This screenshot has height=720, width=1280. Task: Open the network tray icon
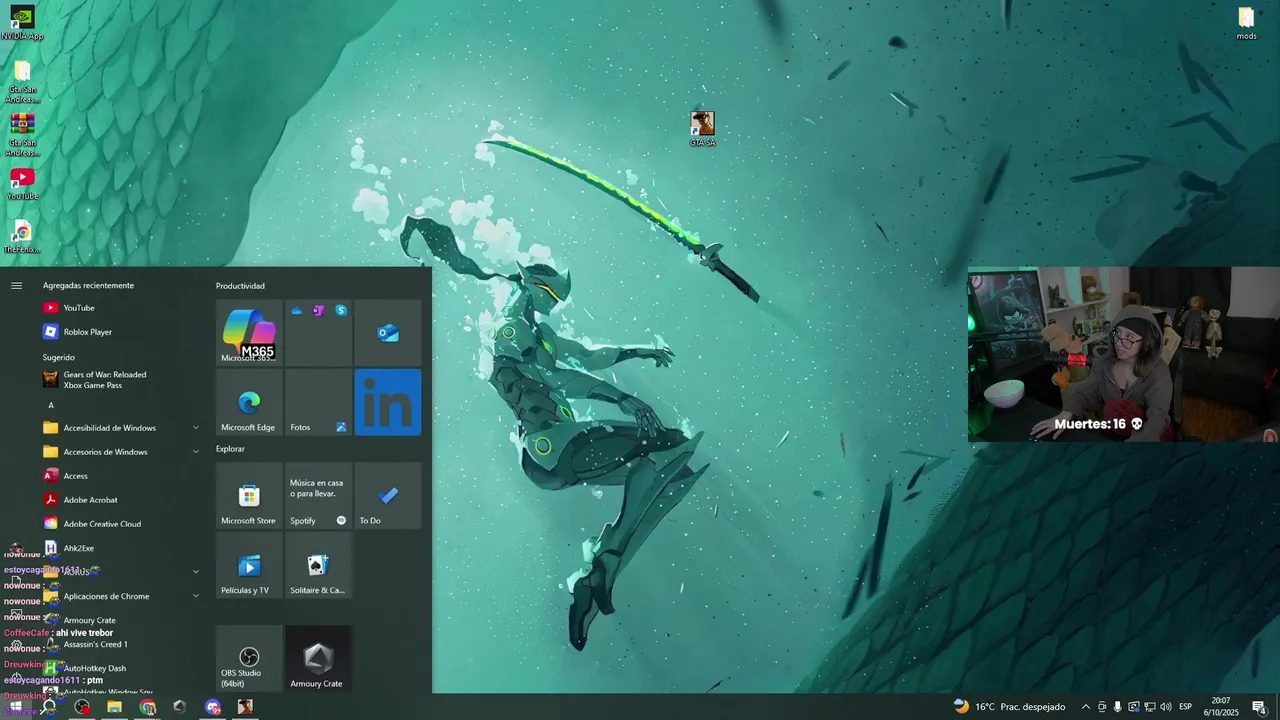click(1149, 707)
